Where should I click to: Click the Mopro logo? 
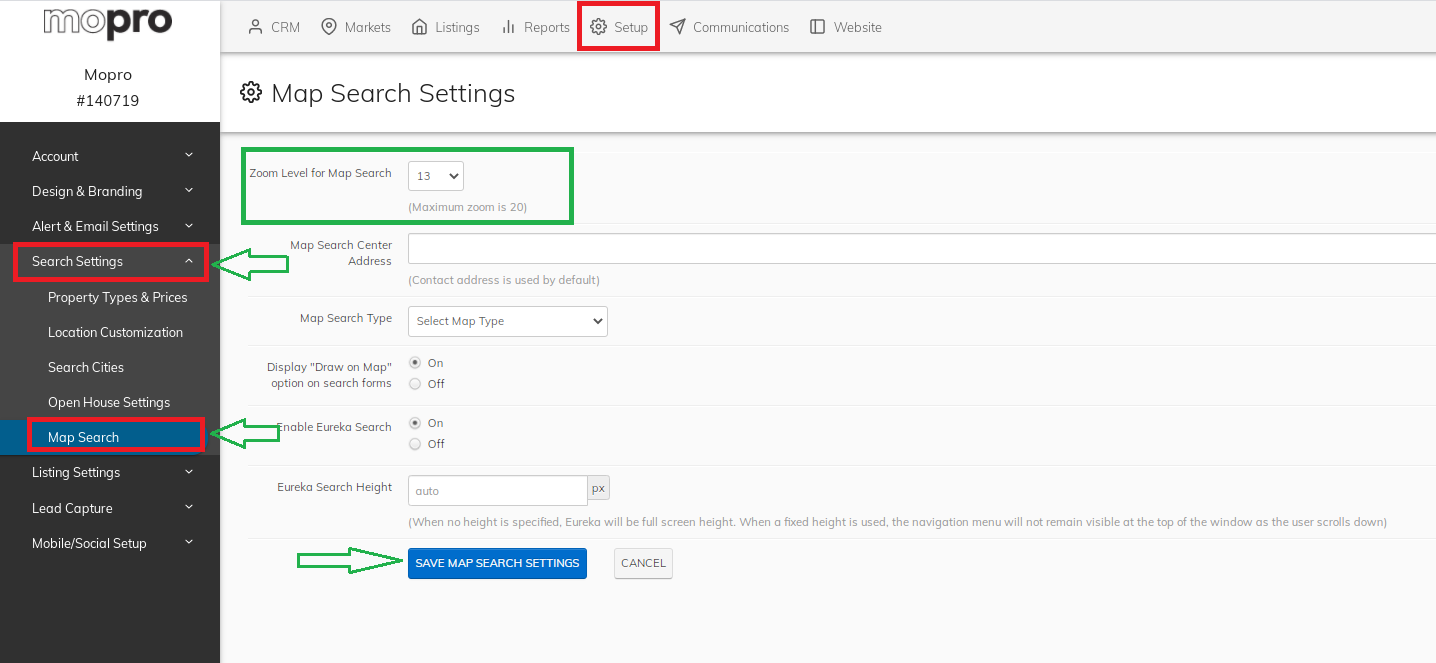coord(108,22)
